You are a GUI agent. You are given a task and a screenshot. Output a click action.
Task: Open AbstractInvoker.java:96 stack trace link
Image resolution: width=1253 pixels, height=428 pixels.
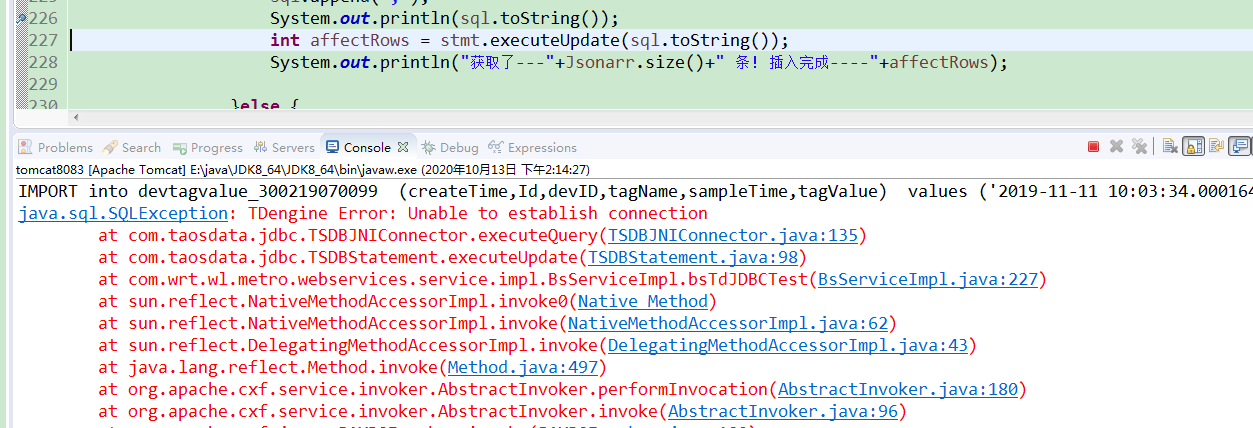783,411
